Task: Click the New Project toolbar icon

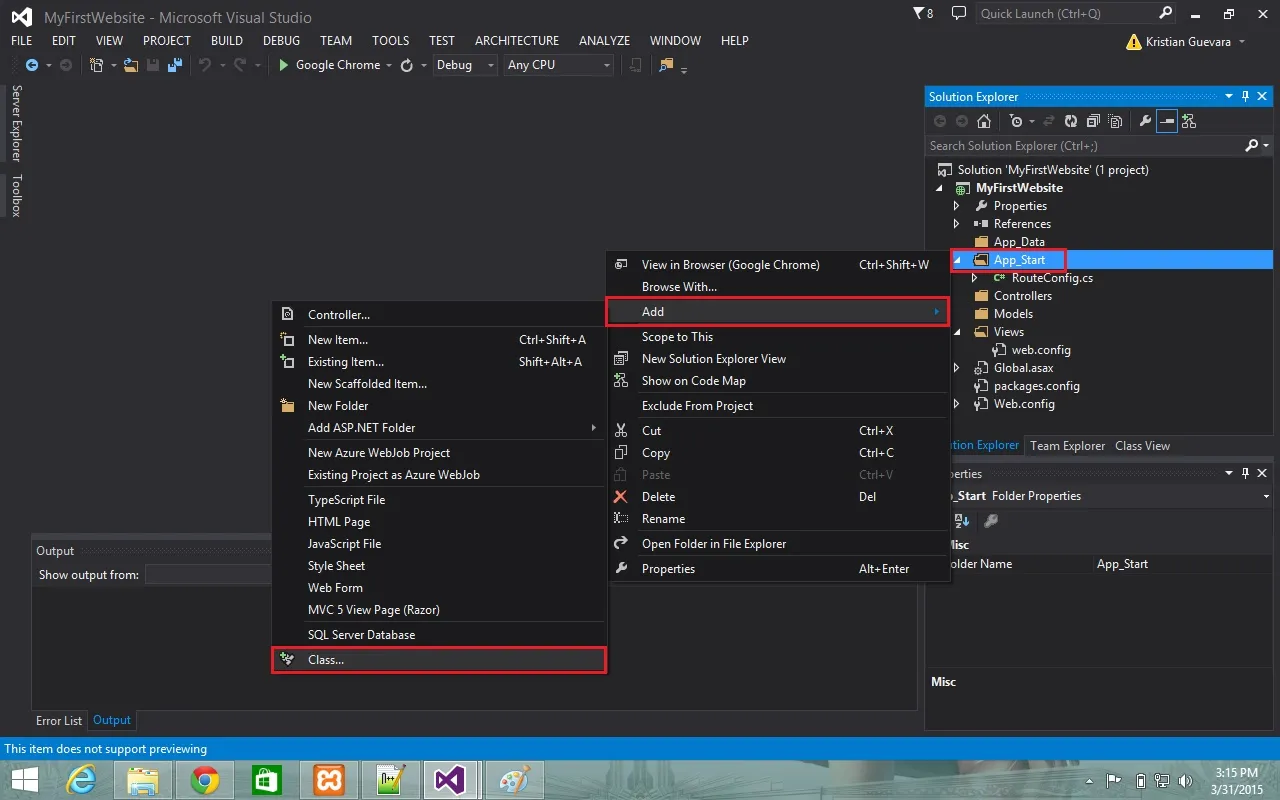Action: click(x=97, y=65)
